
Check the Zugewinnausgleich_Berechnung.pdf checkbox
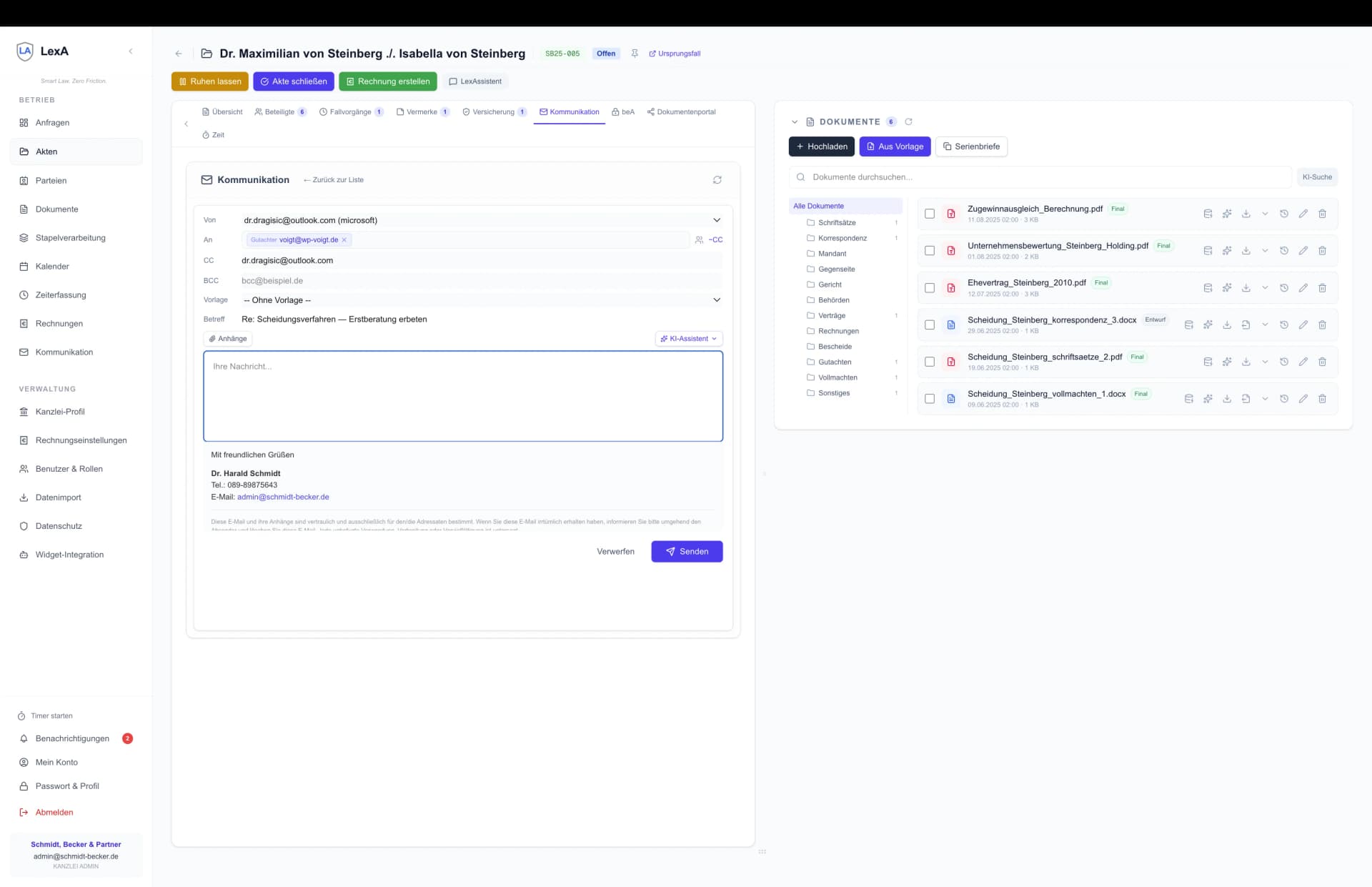[930, 214]
